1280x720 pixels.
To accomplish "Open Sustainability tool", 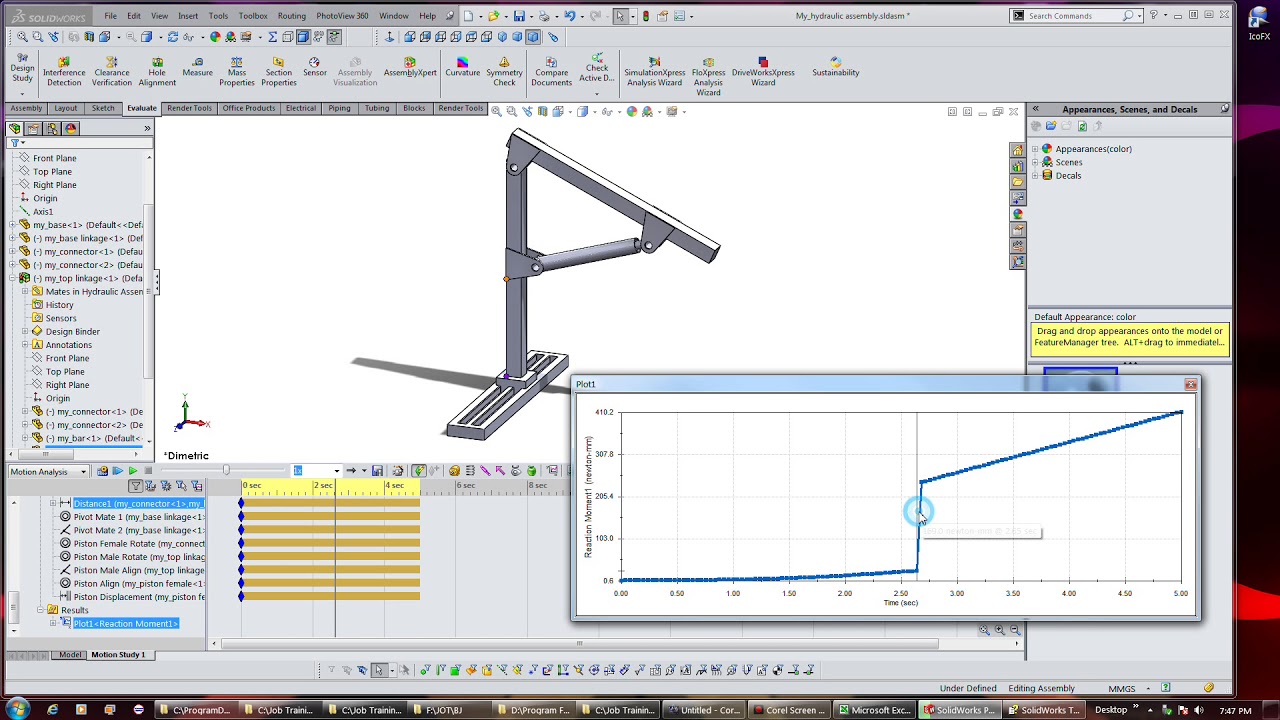I will 836,66.
